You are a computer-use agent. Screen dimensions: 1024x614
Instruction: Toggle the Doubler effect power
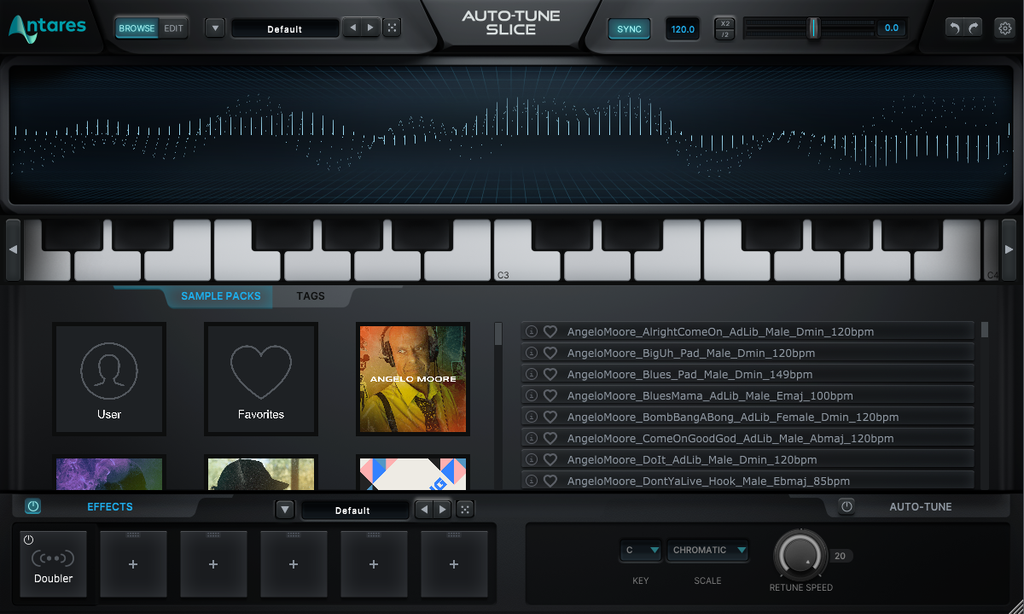pos(29,540)
